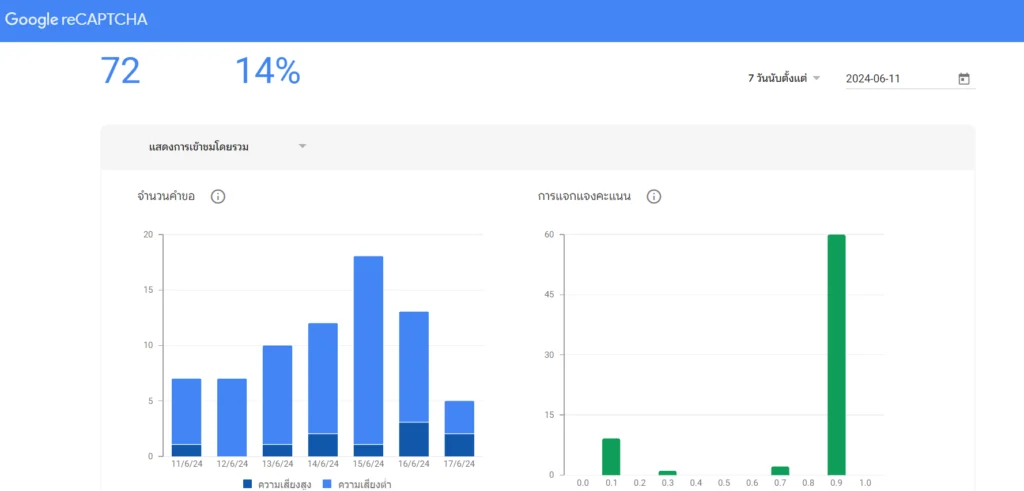Click the 13/6/24 stacked bar
This screenshot has height=491, width=1024.
click(278, 401)
